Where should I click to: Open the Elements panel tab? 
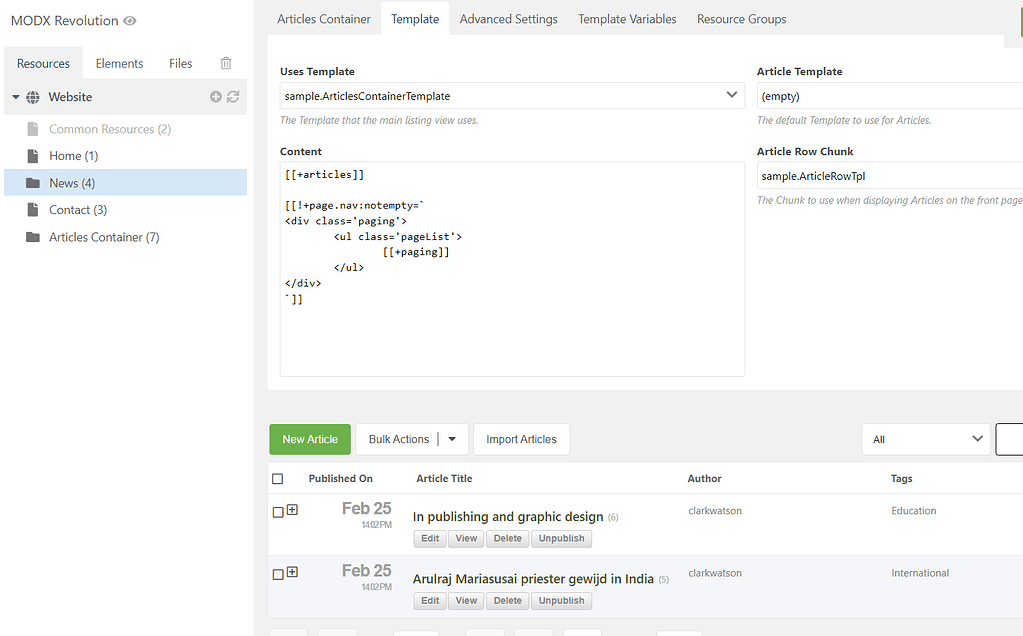coord(119,62)
